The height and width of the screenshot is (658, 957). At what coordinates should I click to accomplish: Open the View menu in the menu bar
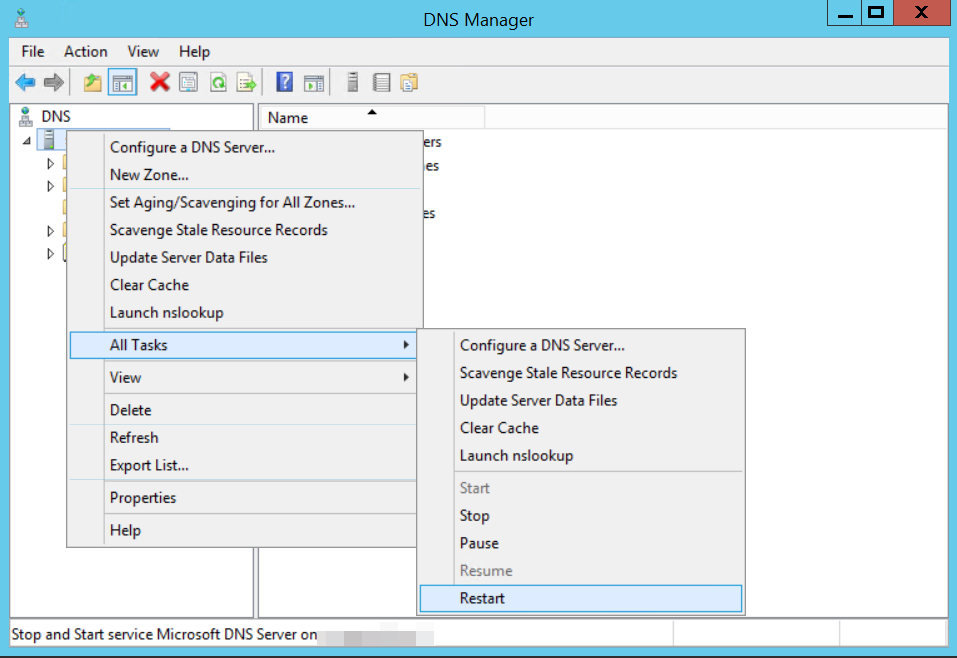[143, 51]
